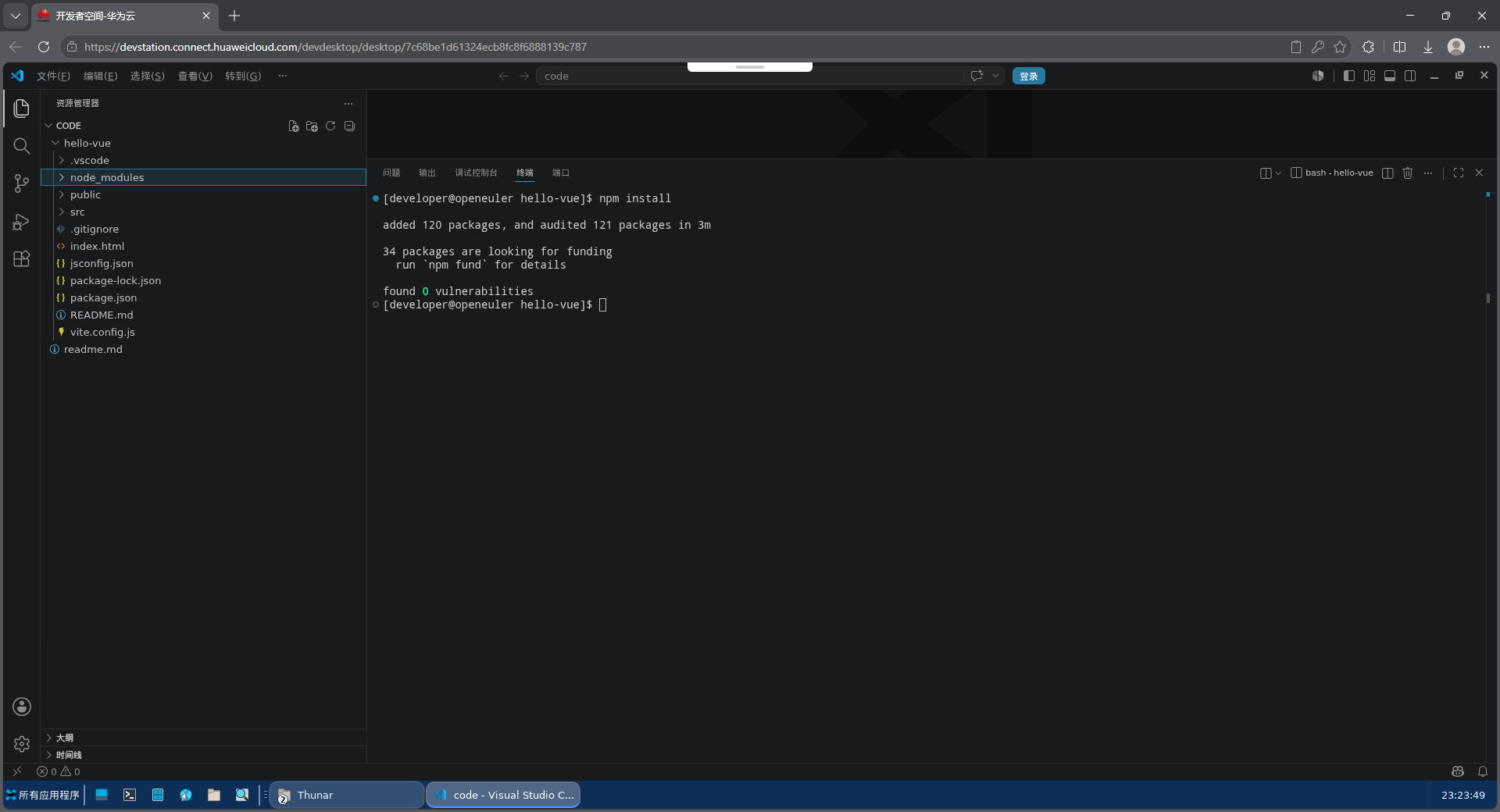
Task: Show overflow menu items after 转到
Action: 282,76
